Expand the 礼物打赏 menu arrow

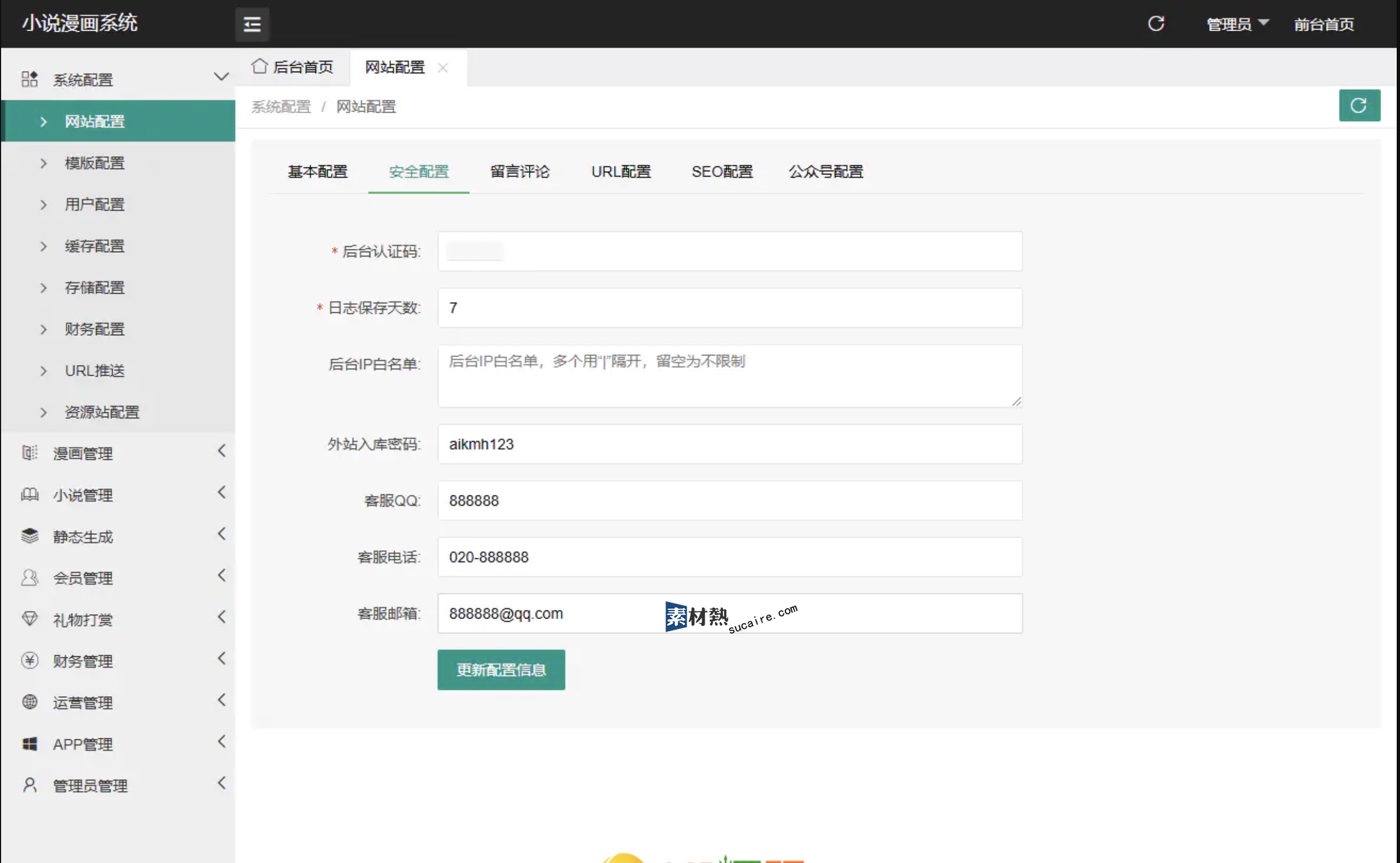(221, 617)
